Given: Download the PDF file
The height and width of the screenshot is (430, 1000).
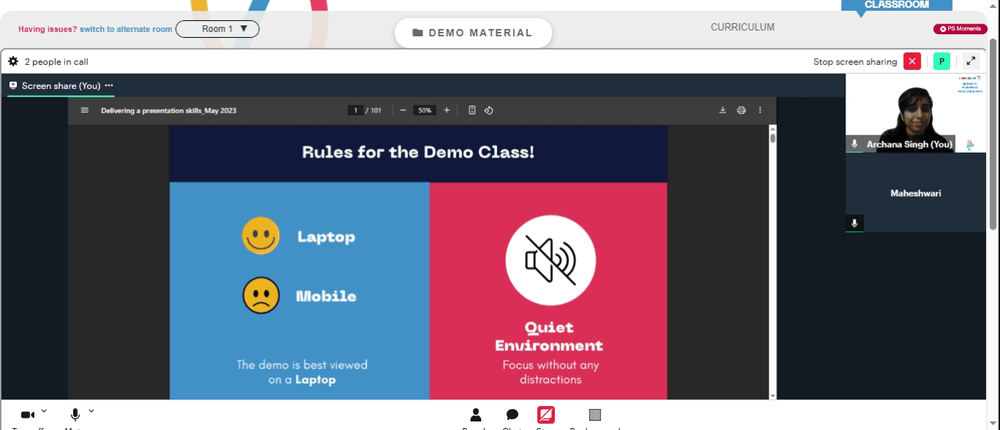Looking at the screenshot, I should [723, 110].
